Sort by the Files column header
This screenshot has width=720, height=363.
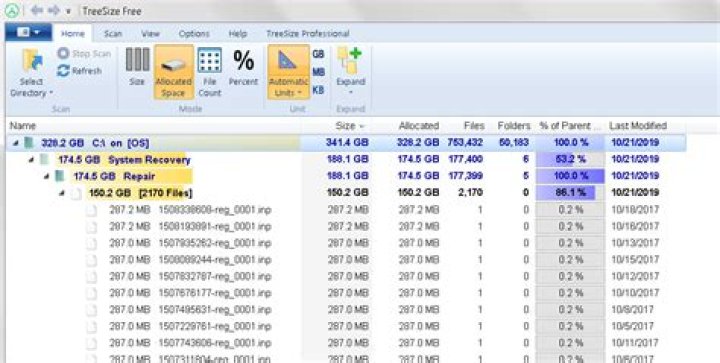(x=474, y=126)
